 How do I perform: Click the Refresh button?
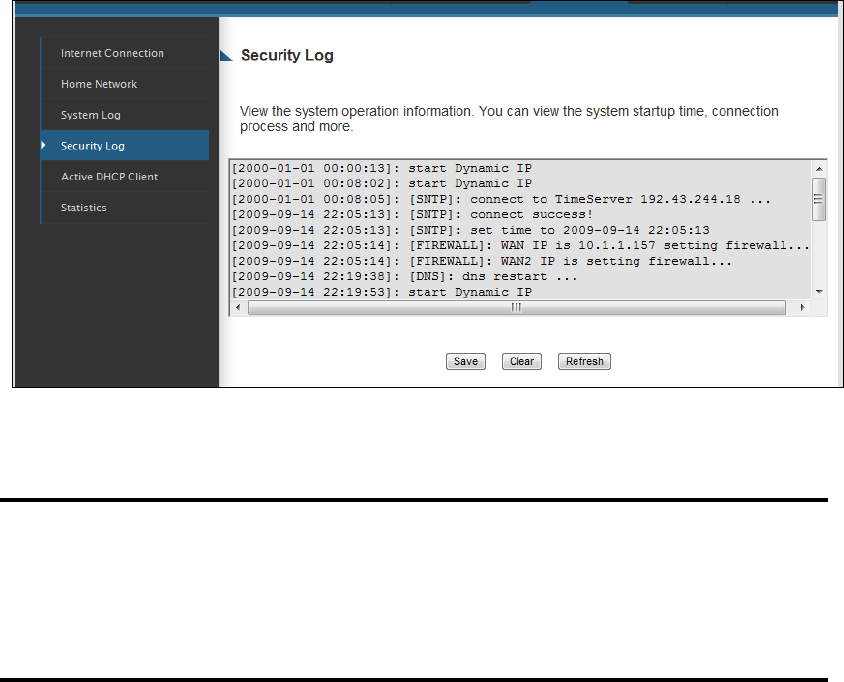[584, 361]
